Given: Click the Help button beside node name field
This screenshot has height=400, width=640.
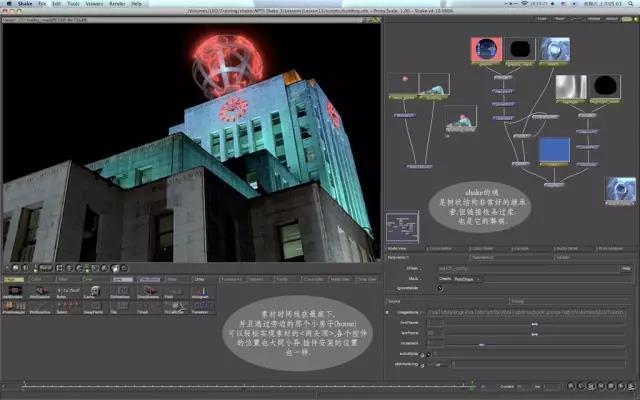Looking at the screenshot, I should click(626, 268).
